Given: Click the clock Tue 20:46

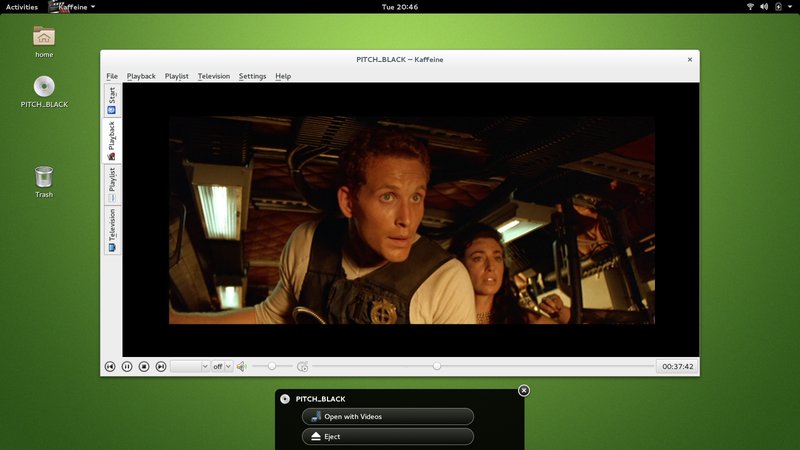Looking at the screenshot, I should [x=400, y=7].
